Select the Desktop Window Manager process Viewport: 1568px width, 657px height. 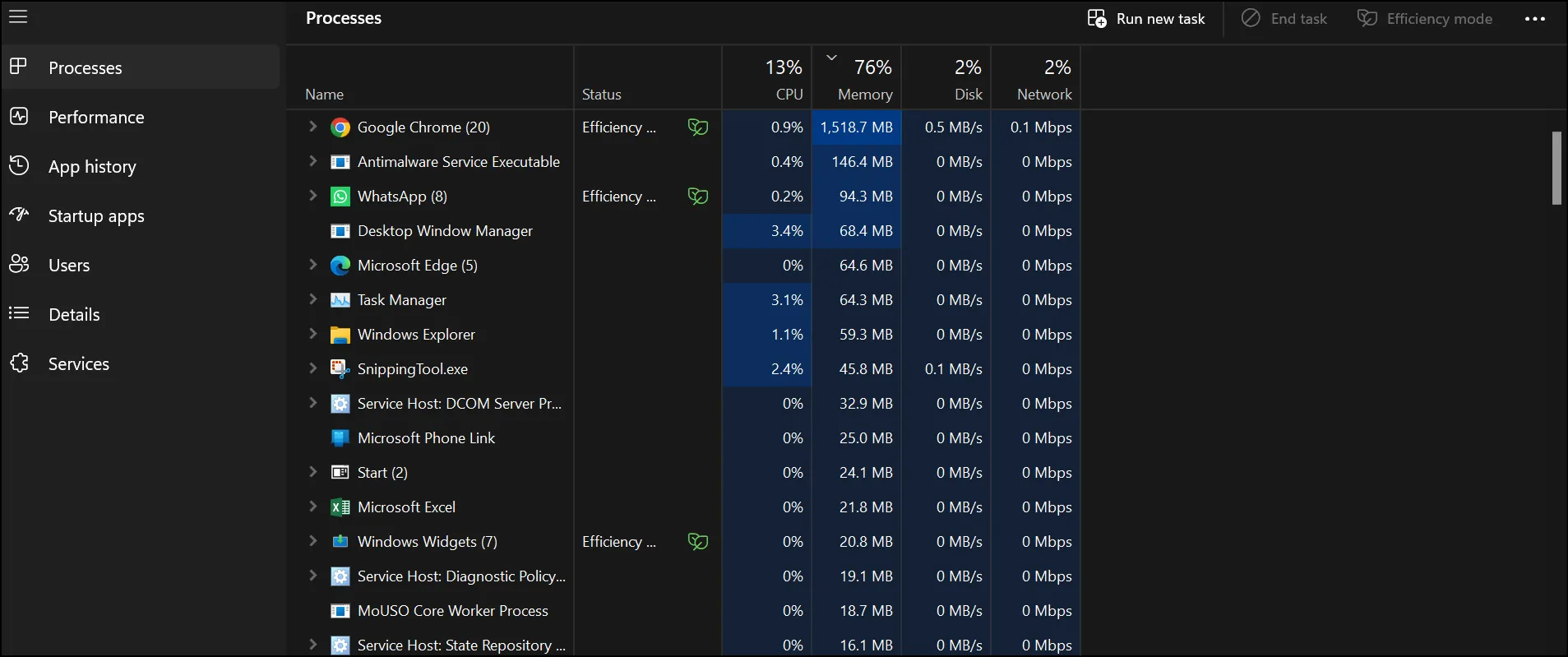683,231
